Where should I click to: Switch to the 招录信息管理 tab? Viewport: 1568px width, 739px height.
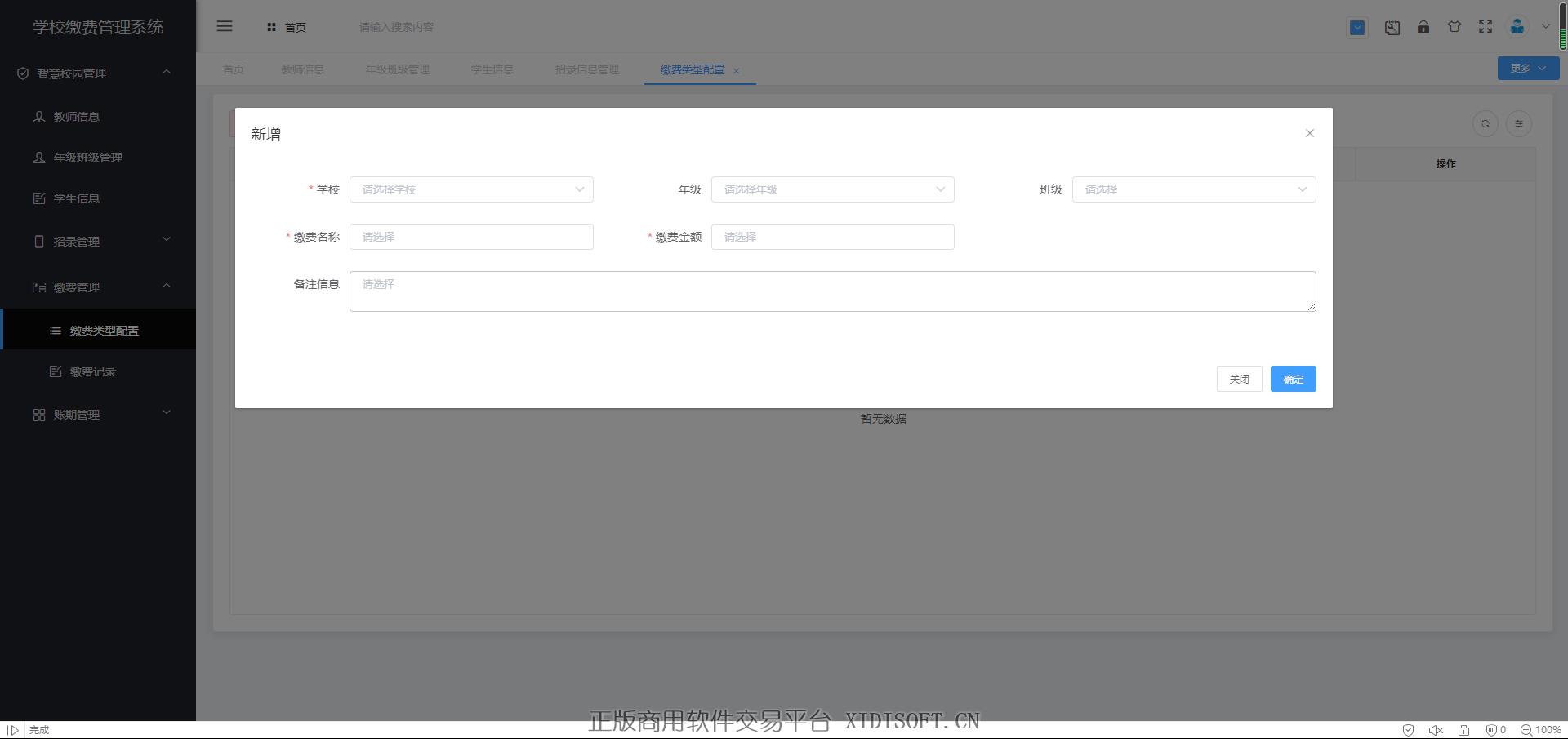[x=587, y=69]
